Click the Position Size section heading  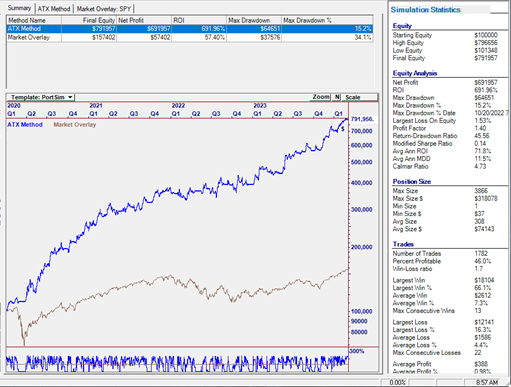(412, 182)
